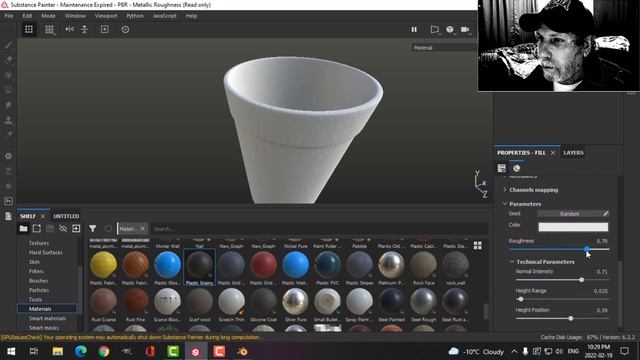This screenshot has height=360, width=640.
Task: Open the Viewport menu
Action: click(x=106, y=16)
